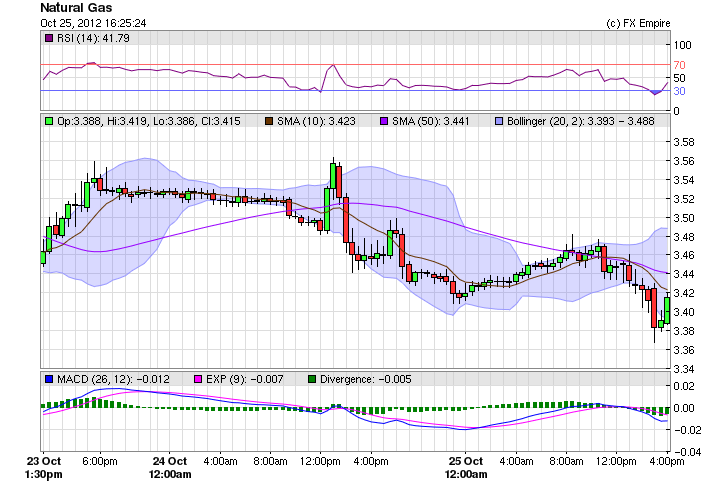Click the dark green Divergence legend swatch
This screenshot has height=487, width=710.
tap(312, 379)
